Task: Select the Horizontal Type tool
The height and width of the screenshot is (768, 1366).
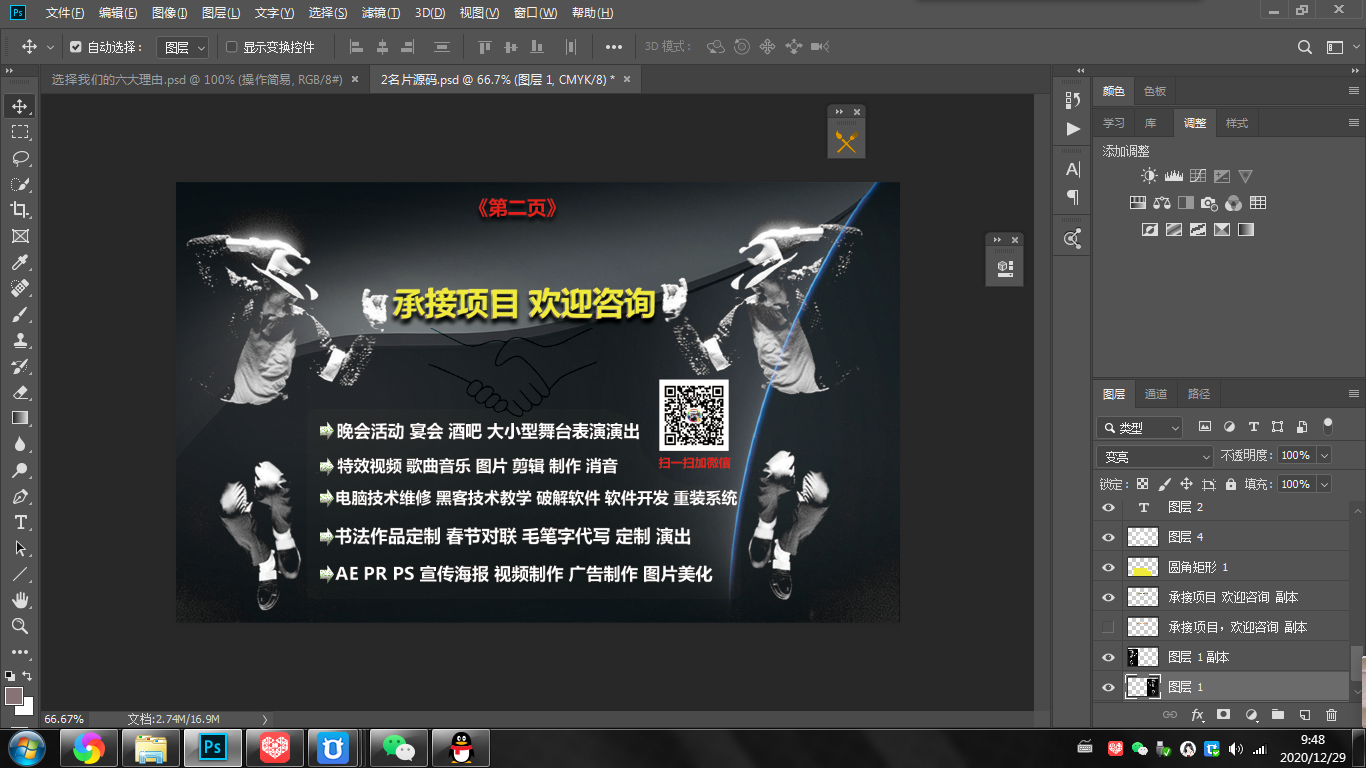Action: tap(20, 522)
